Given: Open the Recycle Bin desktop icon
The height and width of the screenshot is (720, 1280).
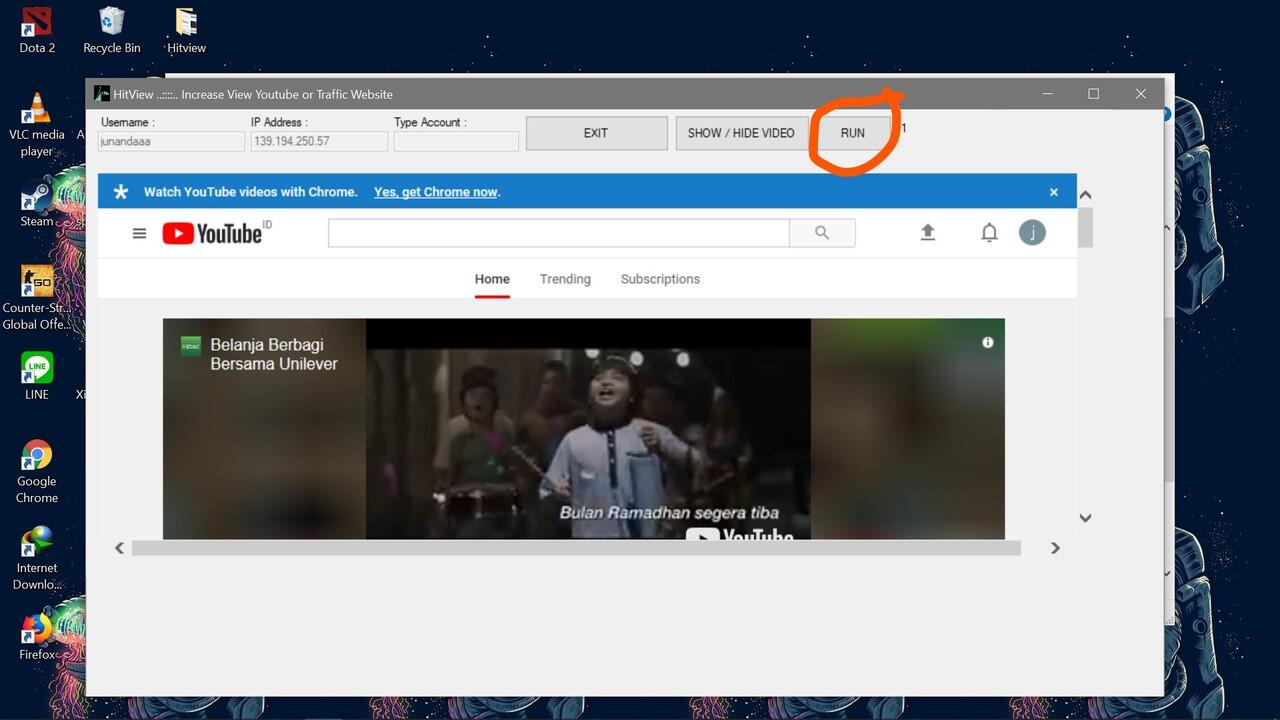Looking at the screenshot, I should point(112,30).
